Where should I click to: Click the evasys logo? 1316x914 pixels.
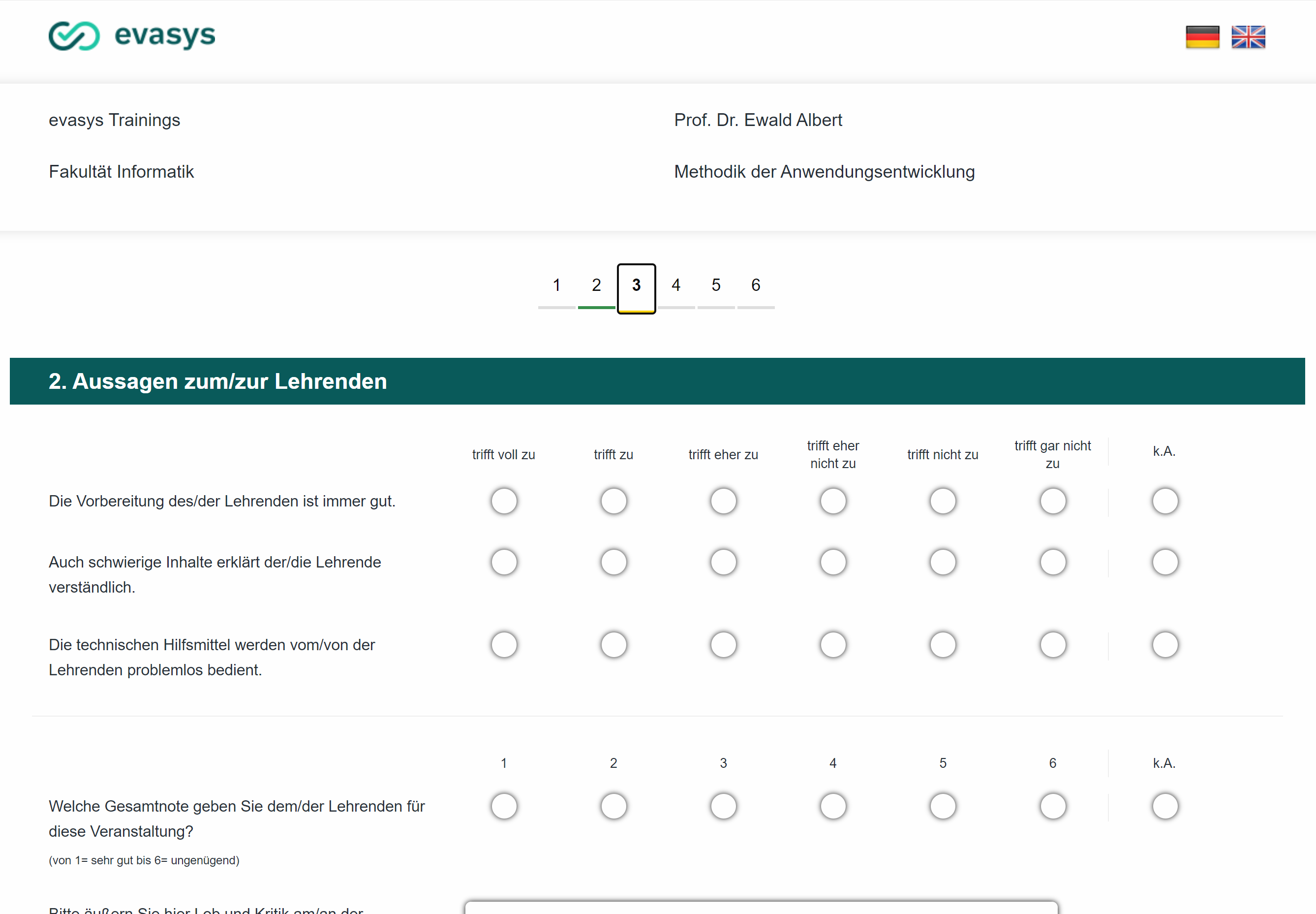point(132,36)
